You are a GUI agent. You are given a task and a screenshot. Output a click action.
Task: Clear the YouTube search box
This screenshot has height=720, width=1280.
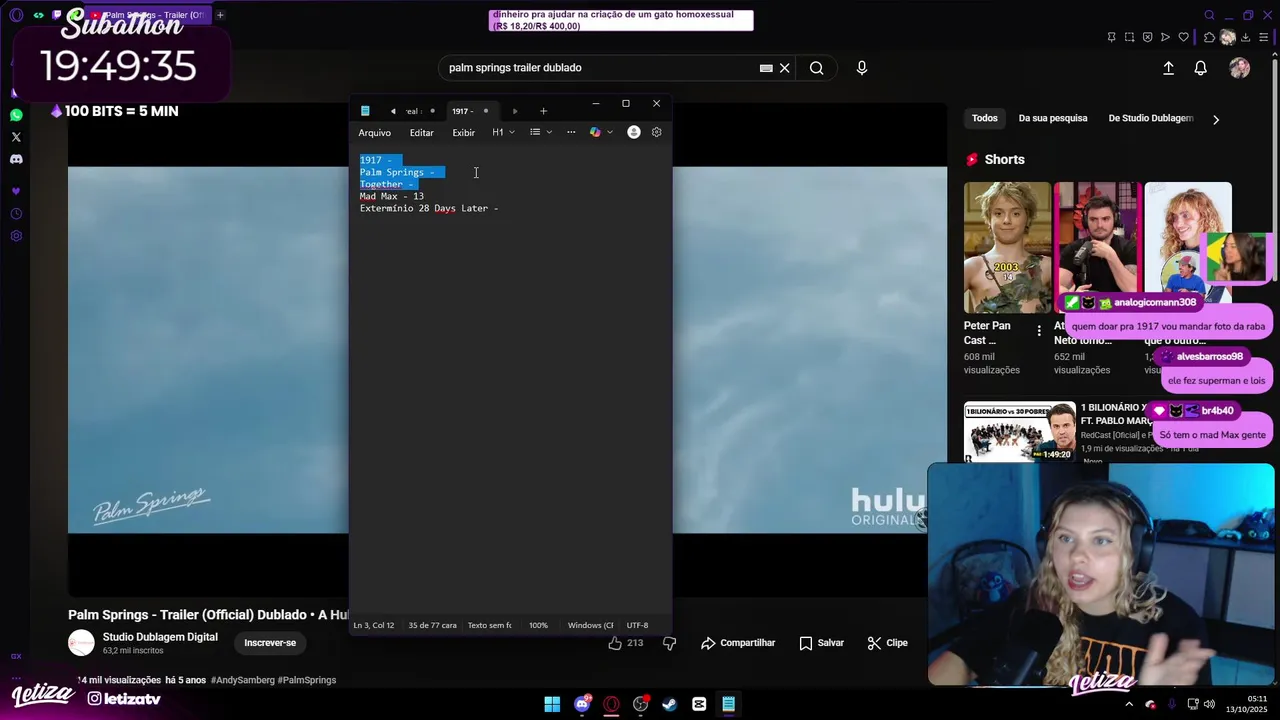click(x=785, y=68)
